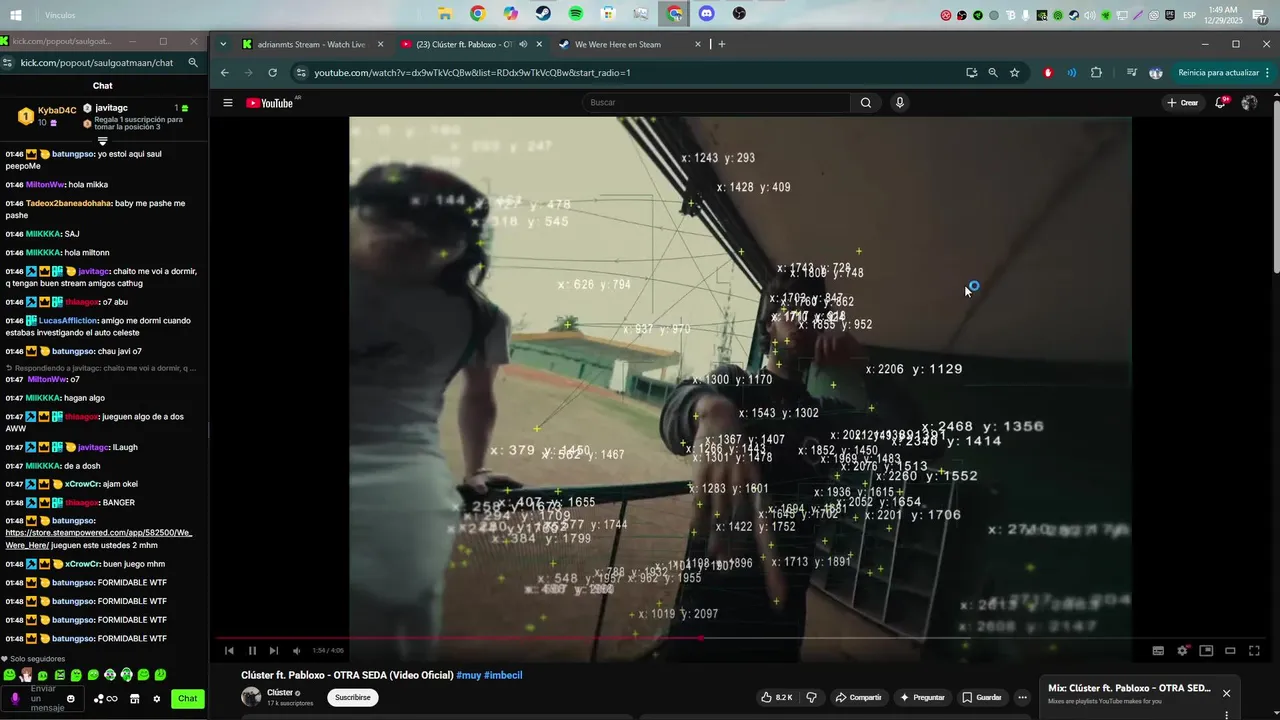The image size is (1280, 720).
Task: Open the YouTube hamburger guide menu
Action: [x=228, y=103]
